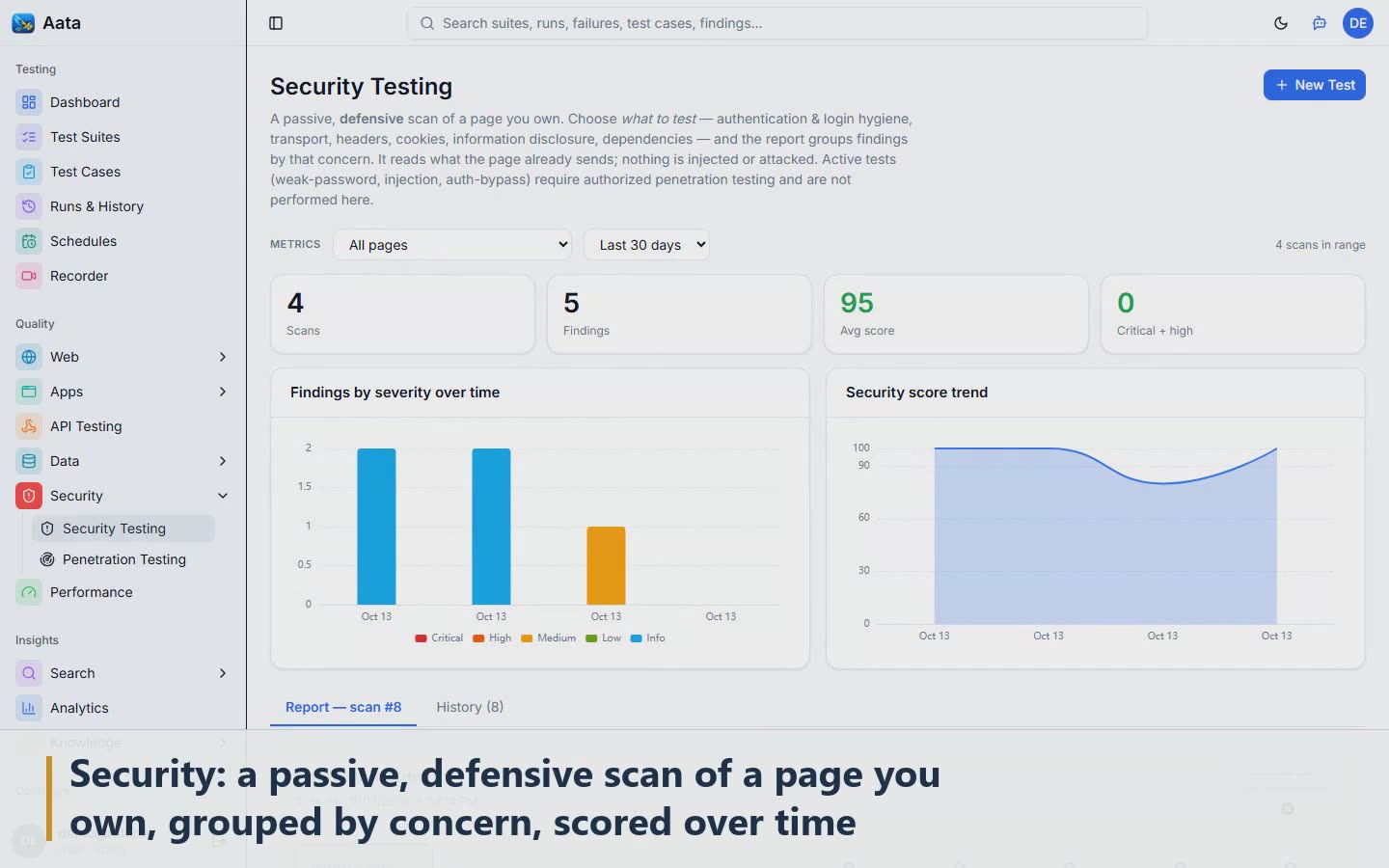Open the Last 30 days dropdown
The image size is (1389, 868).
[x=646, y=245]
